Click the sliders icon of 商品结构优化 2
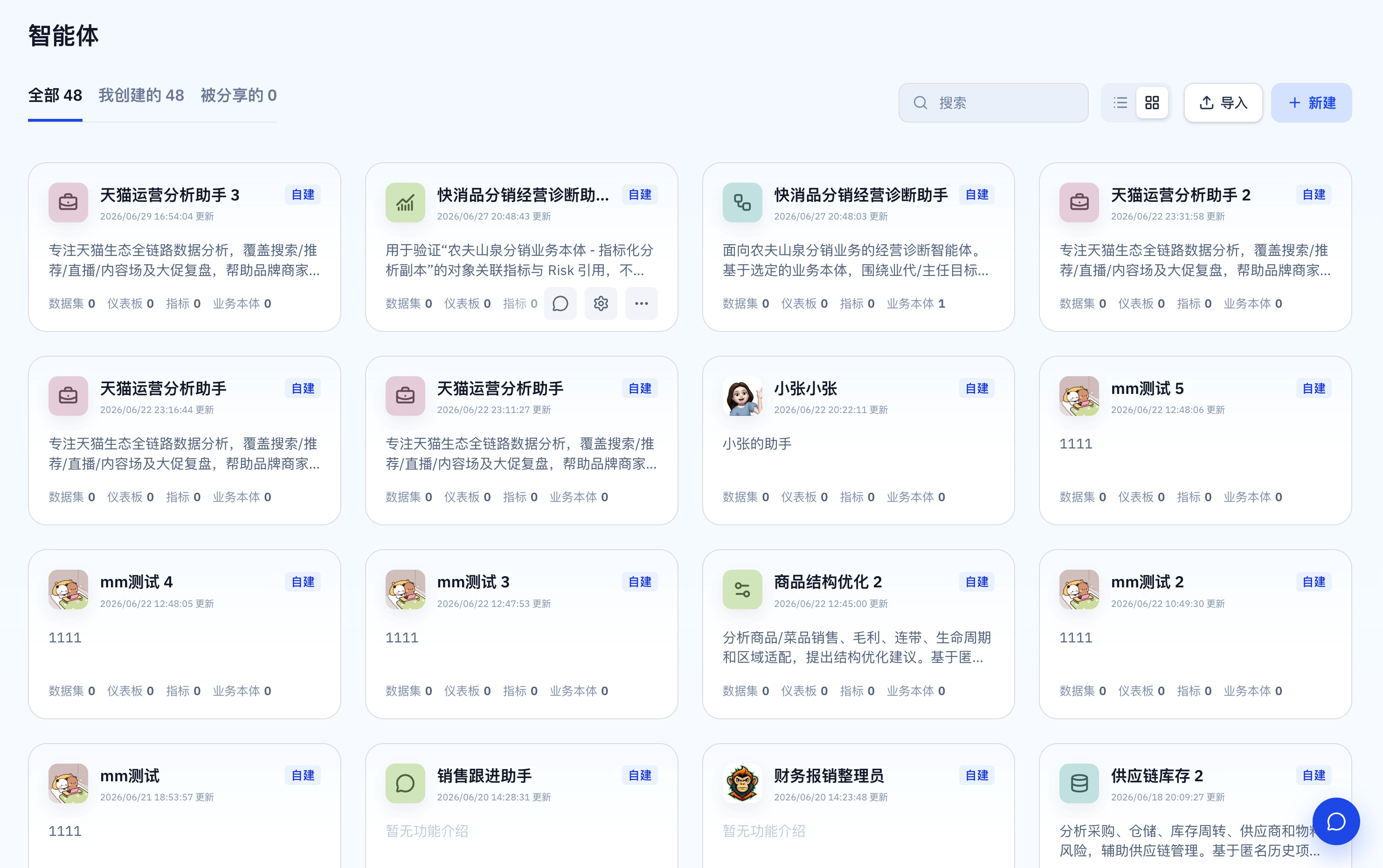1383x868 pixels. point(742,590)
